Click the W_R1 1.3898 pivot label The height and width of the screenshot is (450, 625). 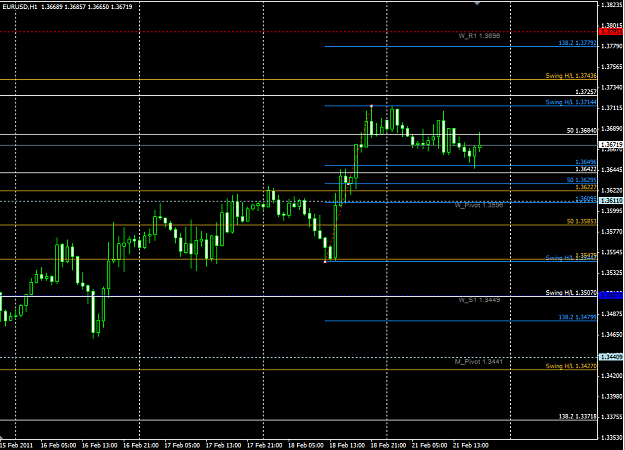pos(479,36)
